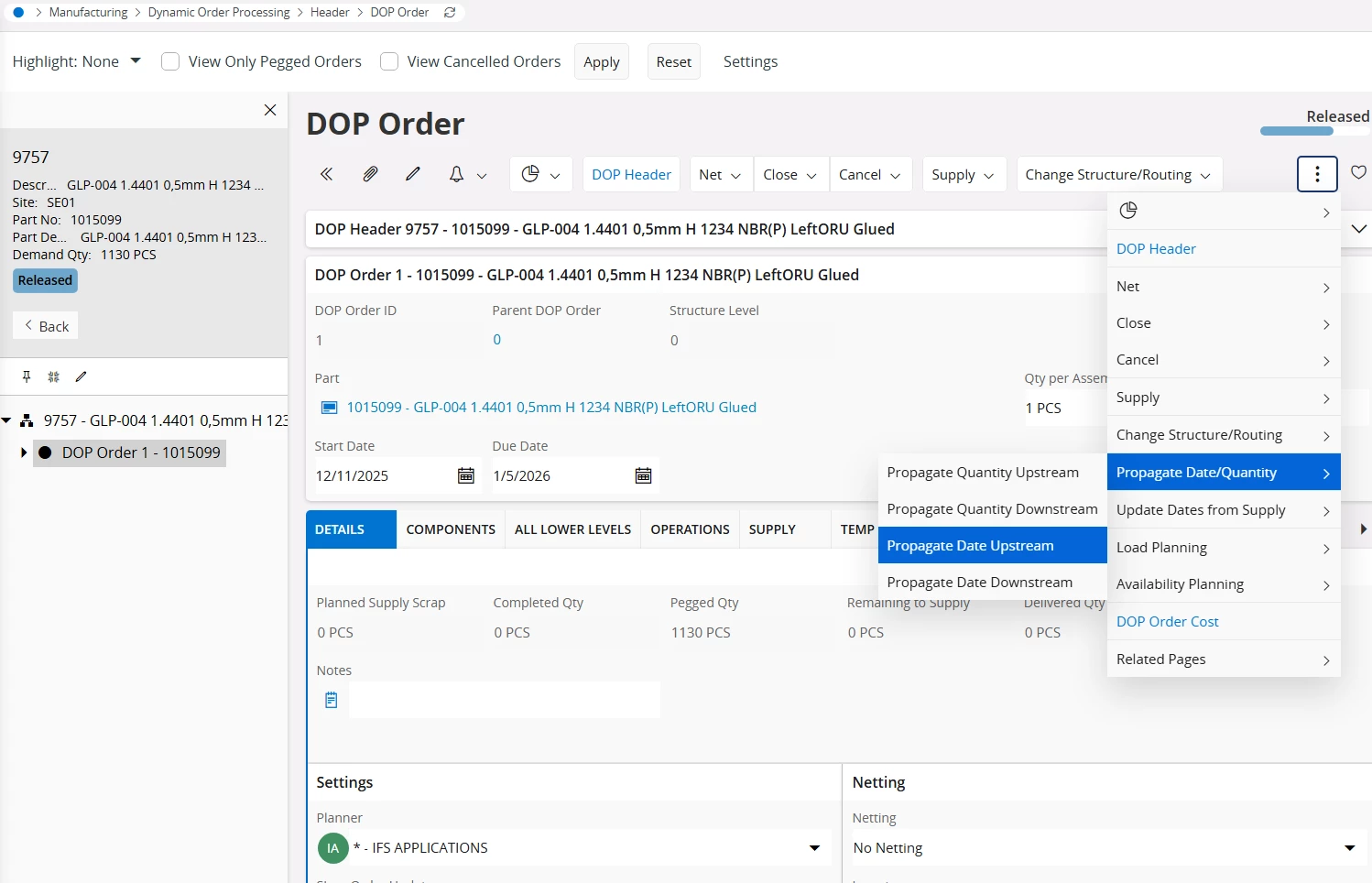The width and height of the screenshot is (1372, 883).
Task: Click the Notes editor icon
Action: (x=332, y=701)
